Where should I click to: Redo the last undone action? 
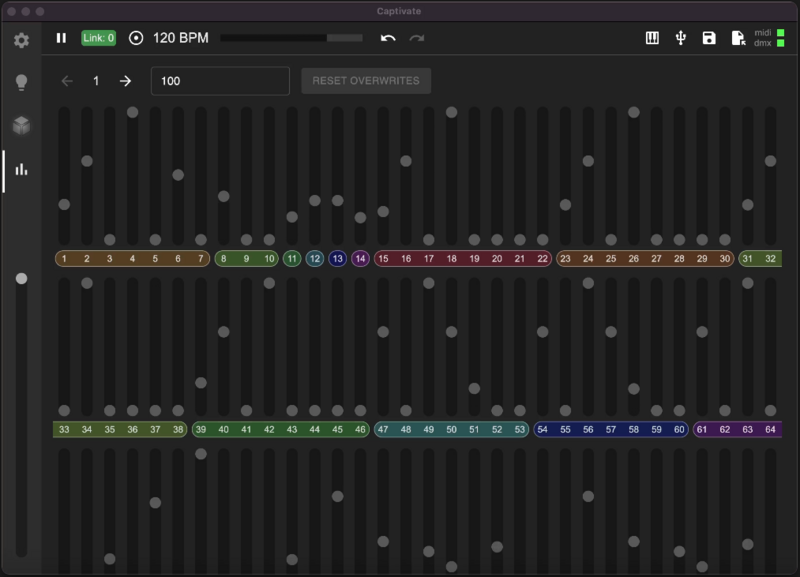tap(417, 38)
